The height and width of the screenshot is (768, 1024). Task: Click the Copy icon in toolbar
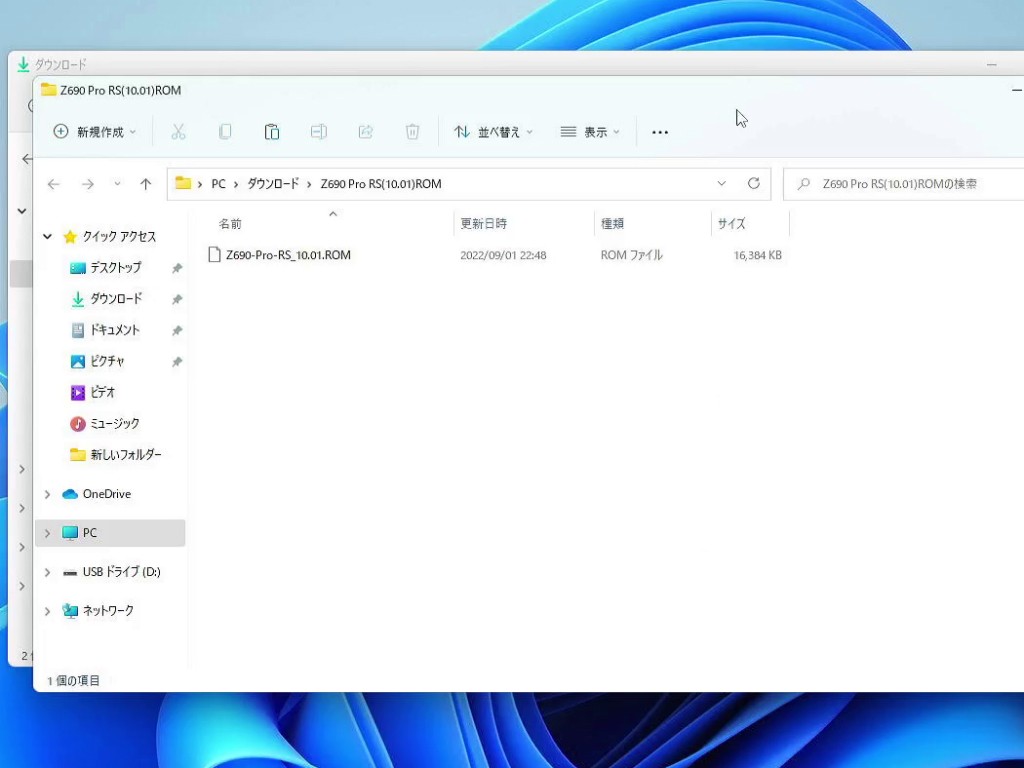pyautogui.click(x=225, y=132)
